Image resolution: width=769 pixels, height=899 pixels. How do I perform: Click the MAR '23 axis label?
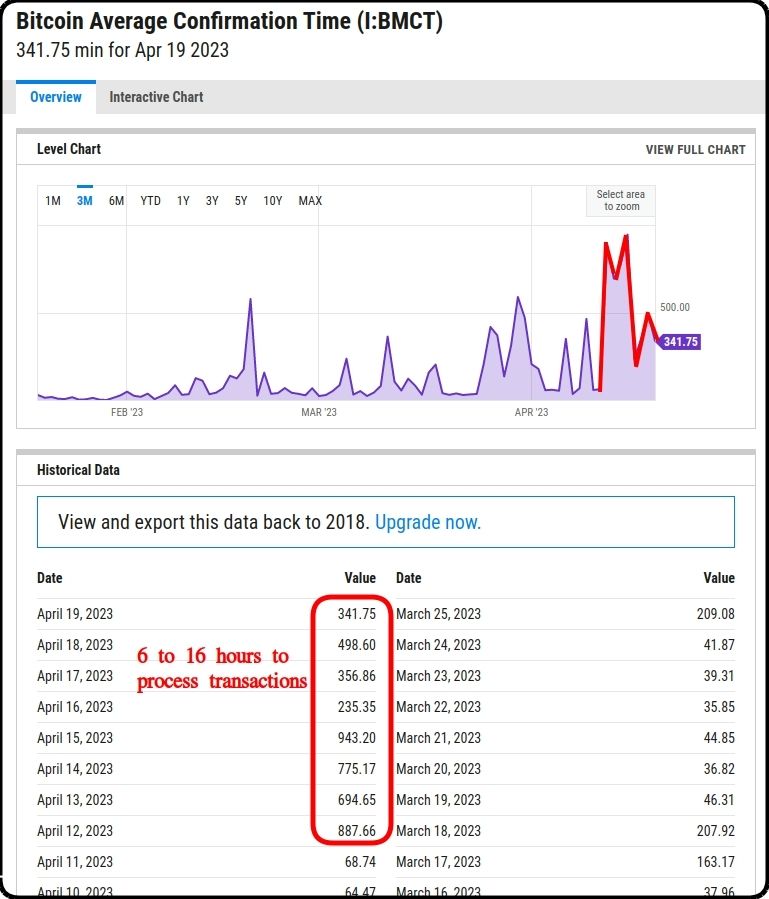click(319, 412)
